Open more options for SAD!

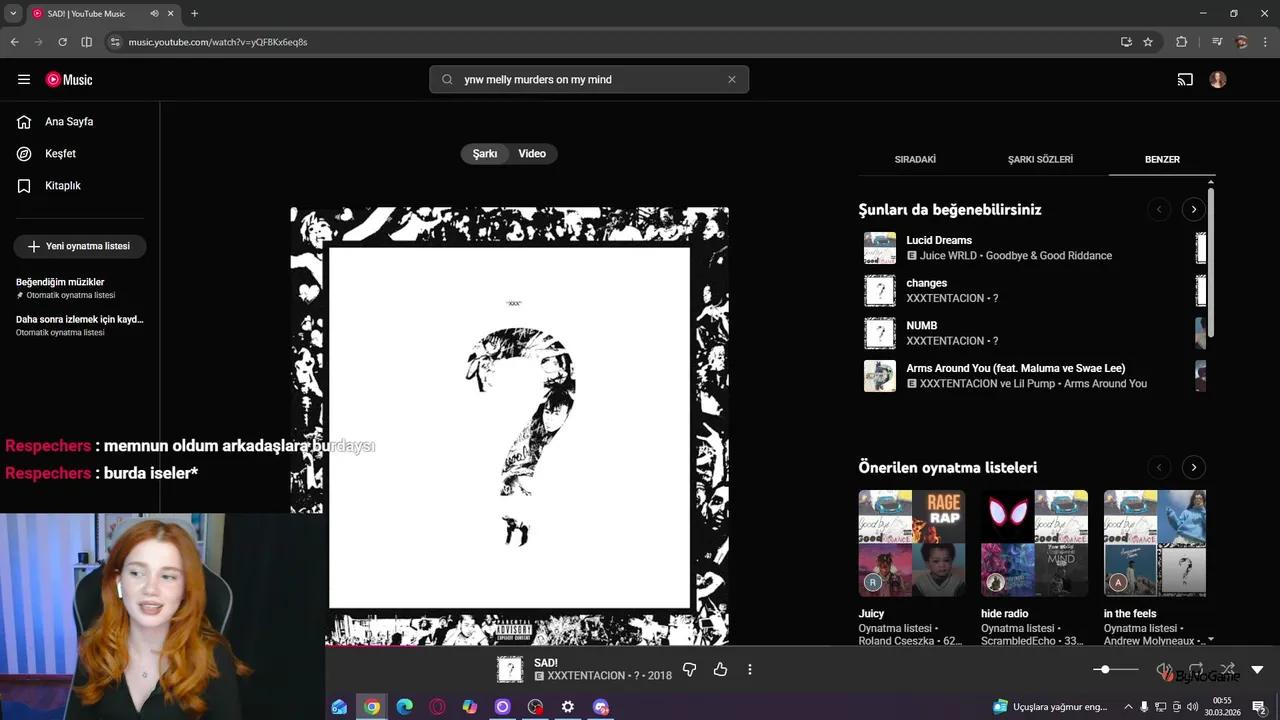[750, 670]
